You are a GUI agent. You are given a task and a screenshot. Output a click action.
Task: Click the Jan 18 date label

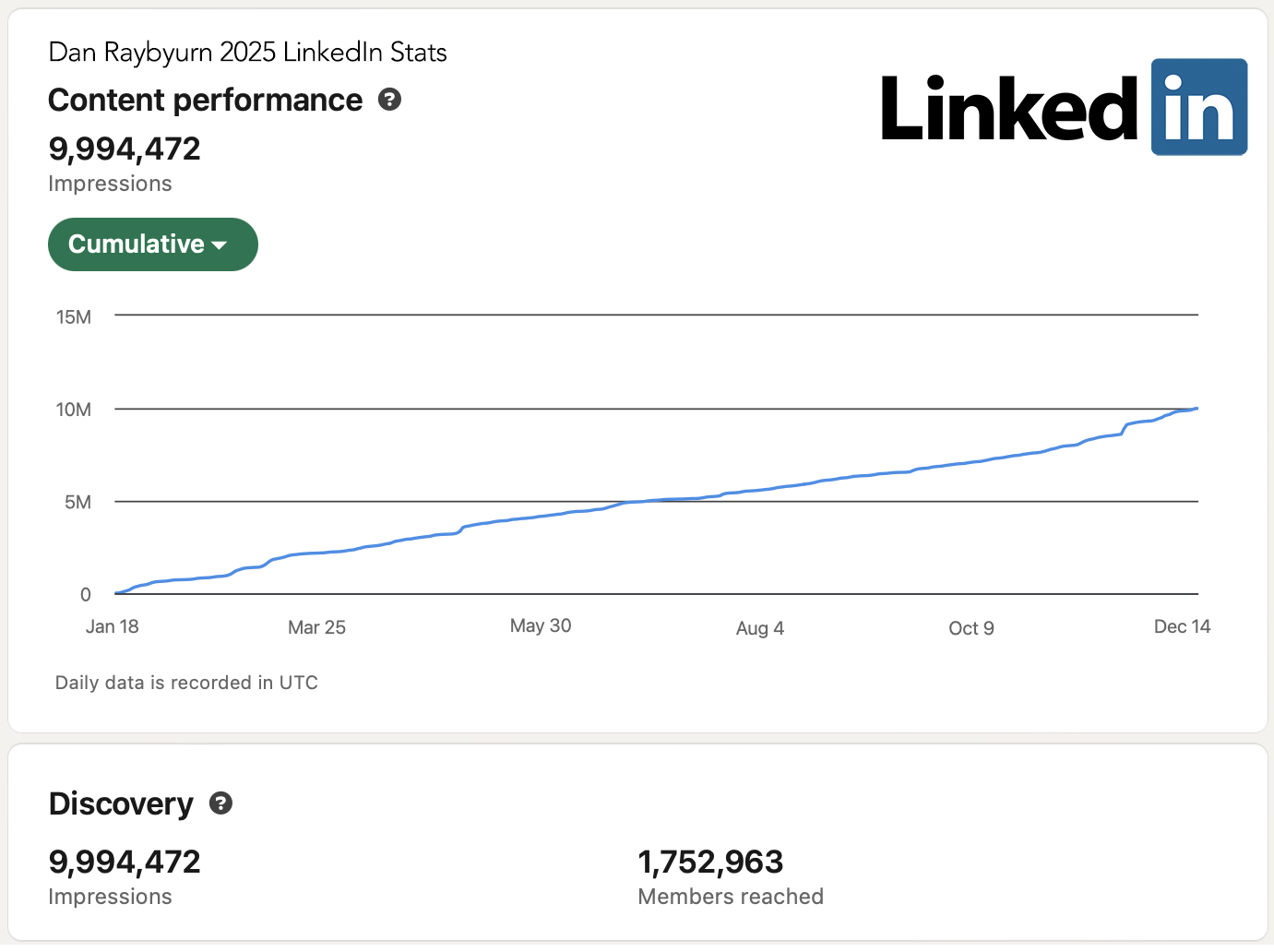tap(112, 626)
